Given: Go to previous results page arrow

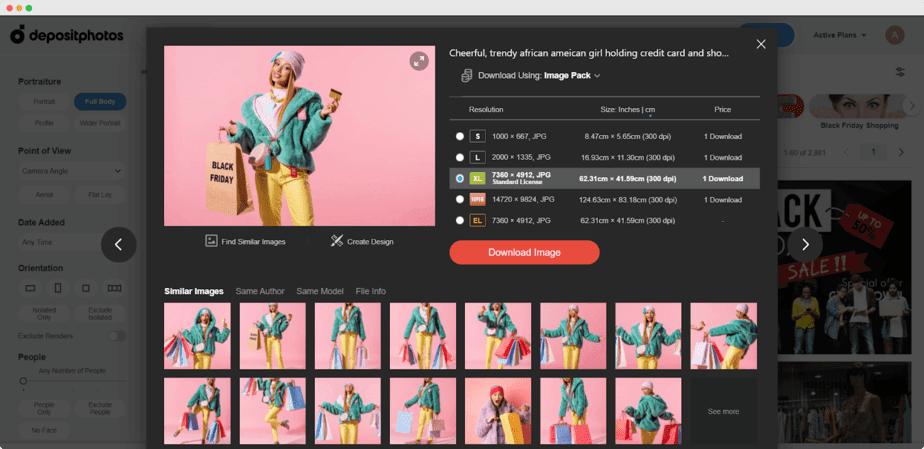Looking at the screenshot, I should (x=847, y=153).
